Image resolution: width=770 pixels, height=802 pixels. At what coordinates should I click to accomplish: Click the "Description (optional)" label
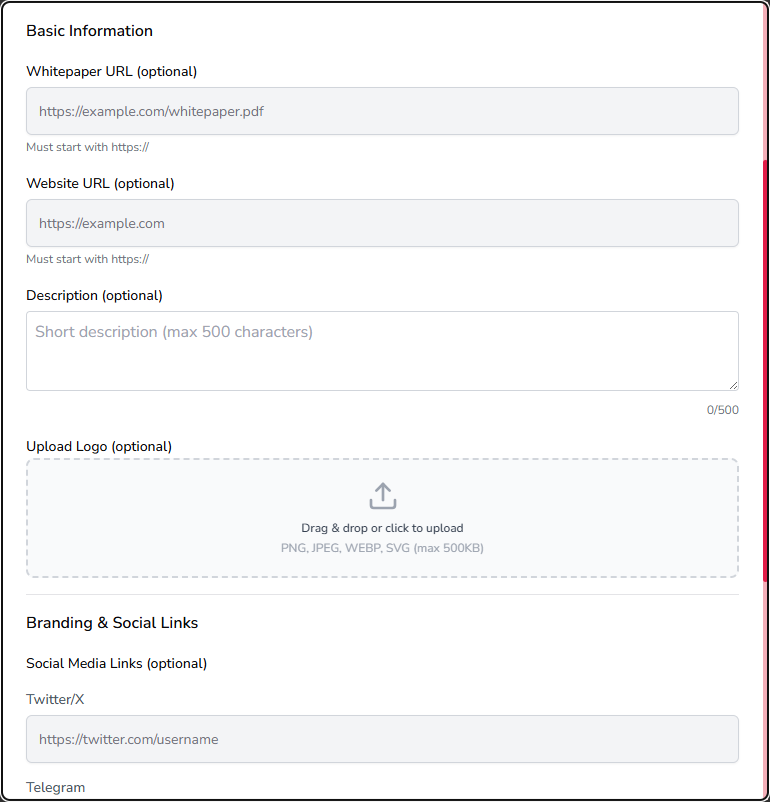click(x=94, y=295)
